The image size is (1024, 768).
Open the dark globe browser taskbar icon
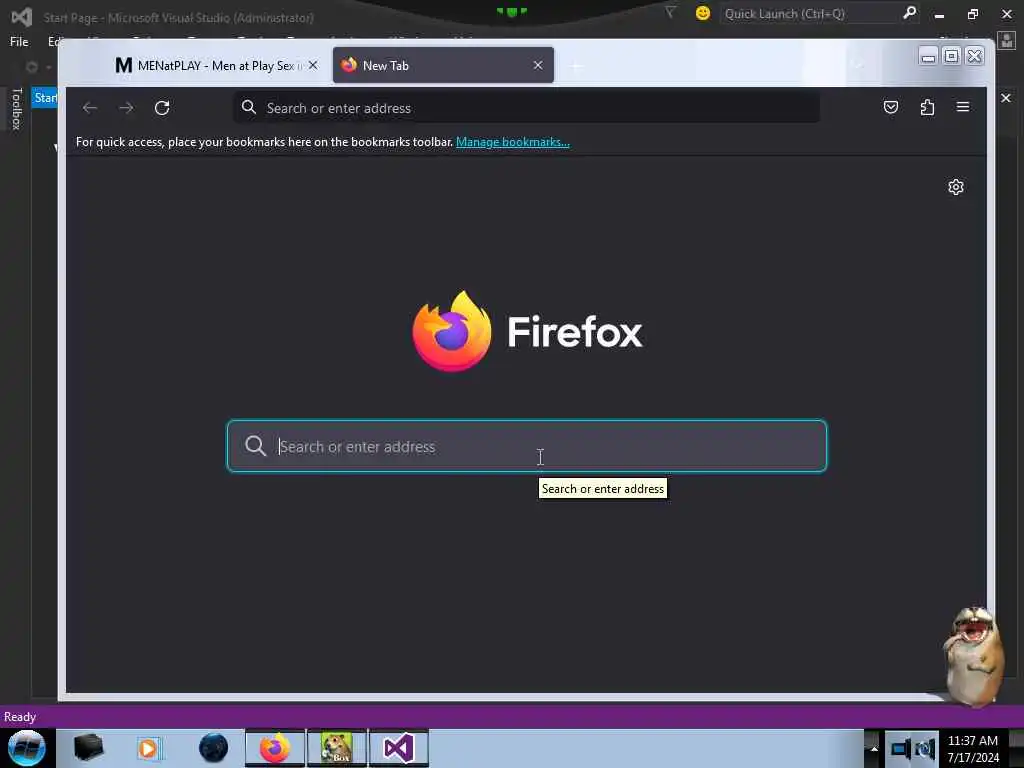214,748
